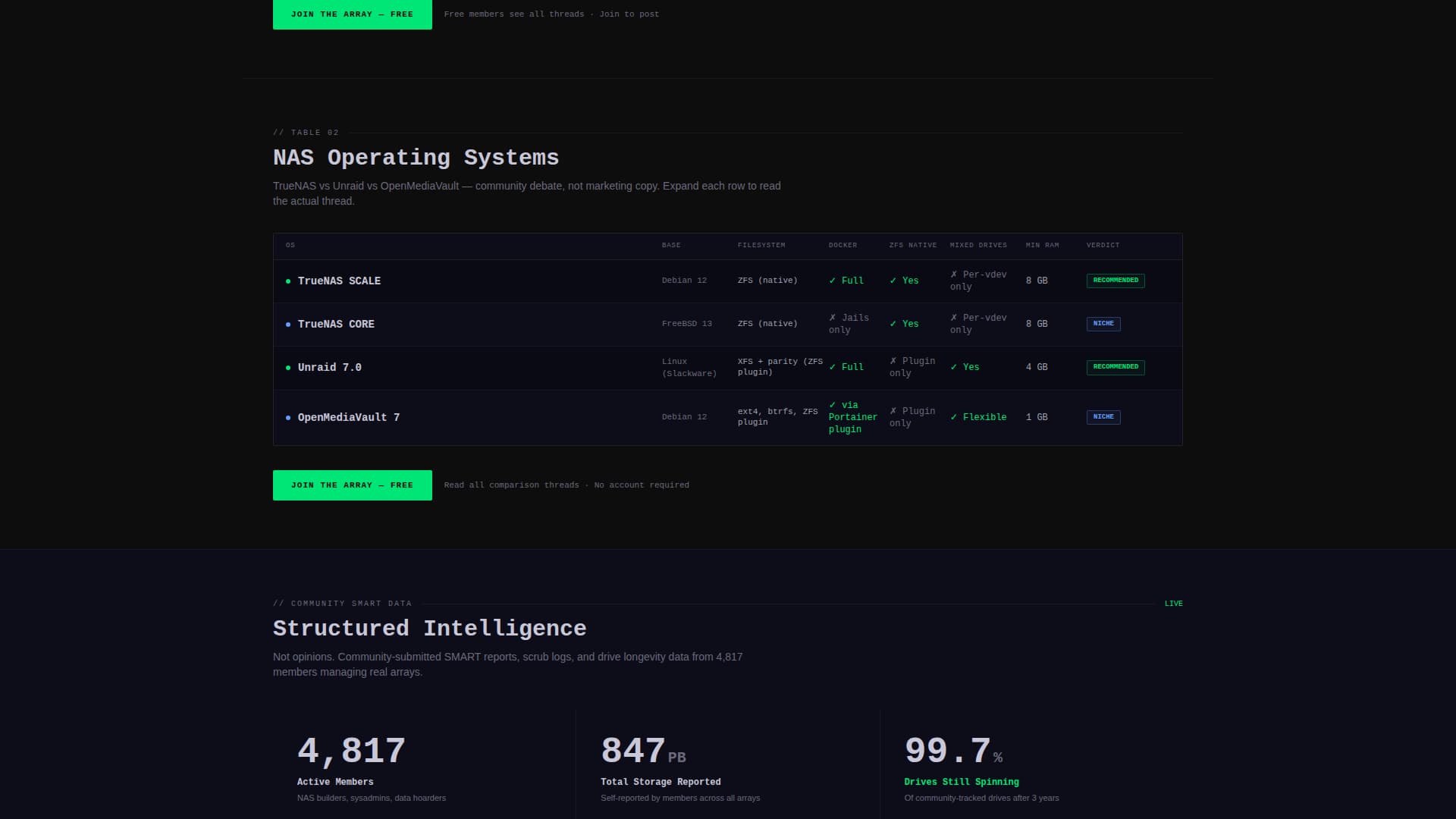The height and width of the screenshot is (819, 1456).
Task: Click the green status dot beside TrueNAS SCALE
Action: point(288,281)
